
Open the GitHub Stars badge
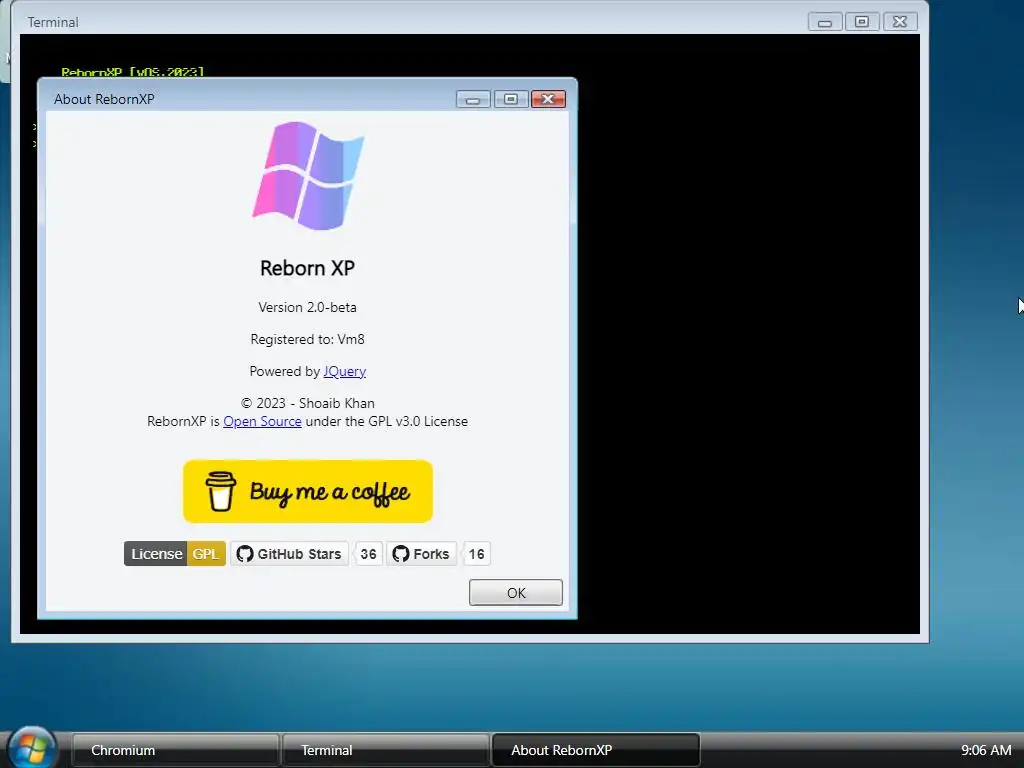click(289, 554)
